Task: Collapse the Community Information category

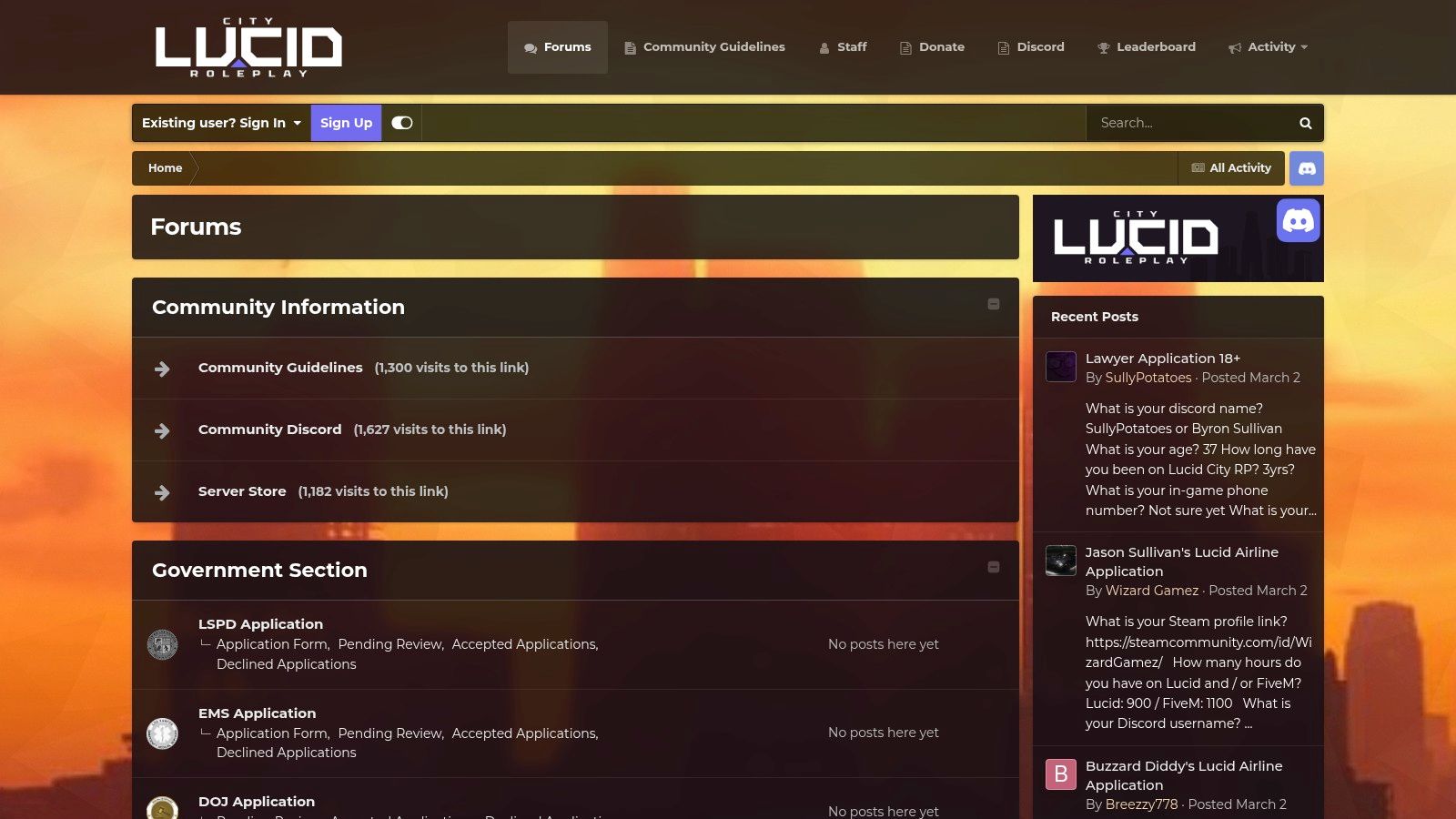Action: (x=994, y=304)
